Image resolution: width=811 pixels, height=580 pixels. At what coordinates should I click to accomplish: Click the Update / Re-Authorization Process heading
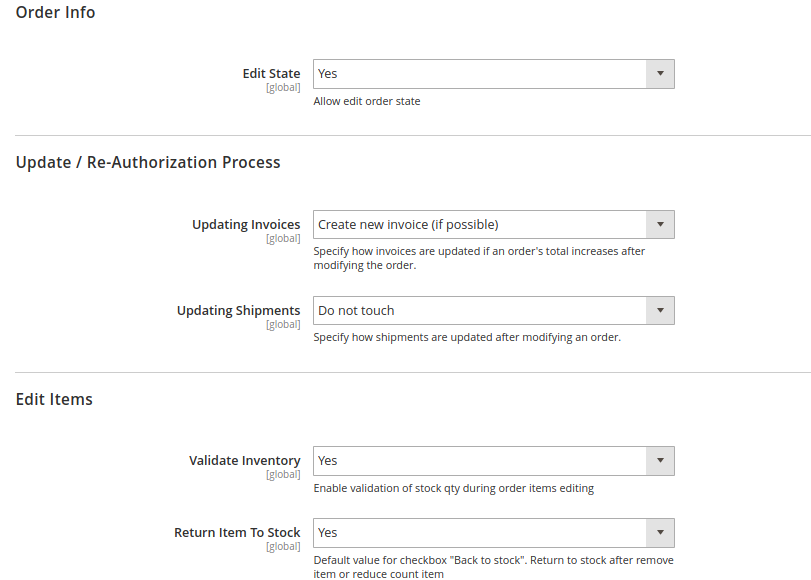click(x=148, y=162)
